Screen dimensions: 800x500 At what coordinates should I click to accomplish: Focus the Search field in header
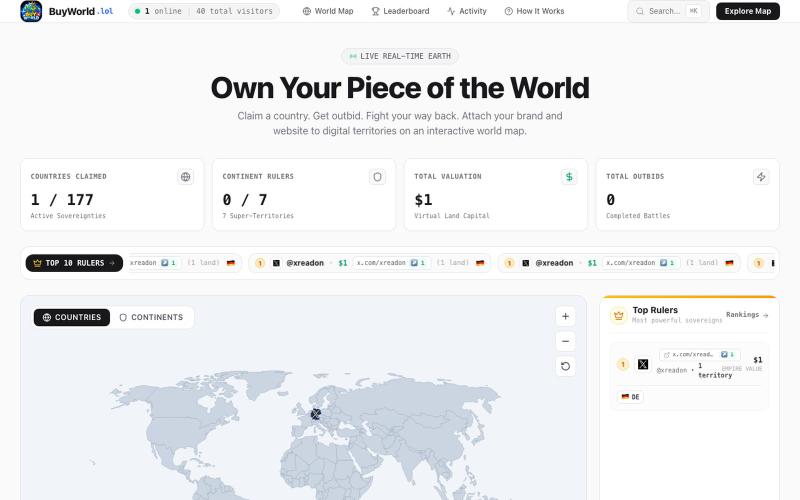coord(668,11)
